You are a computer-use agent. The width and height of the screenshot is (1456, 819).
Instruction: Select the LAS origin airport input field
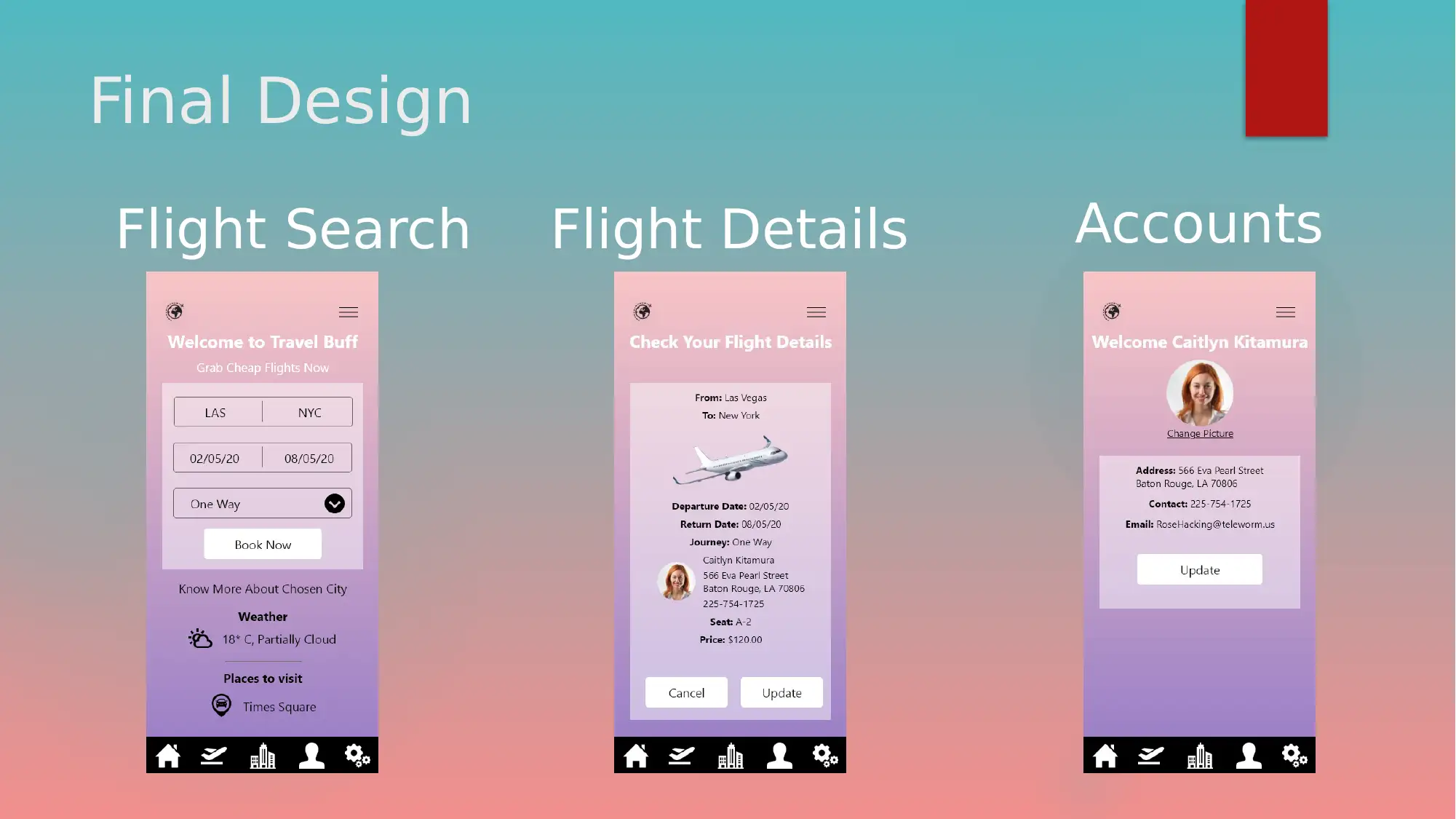(x=216, y=411)
